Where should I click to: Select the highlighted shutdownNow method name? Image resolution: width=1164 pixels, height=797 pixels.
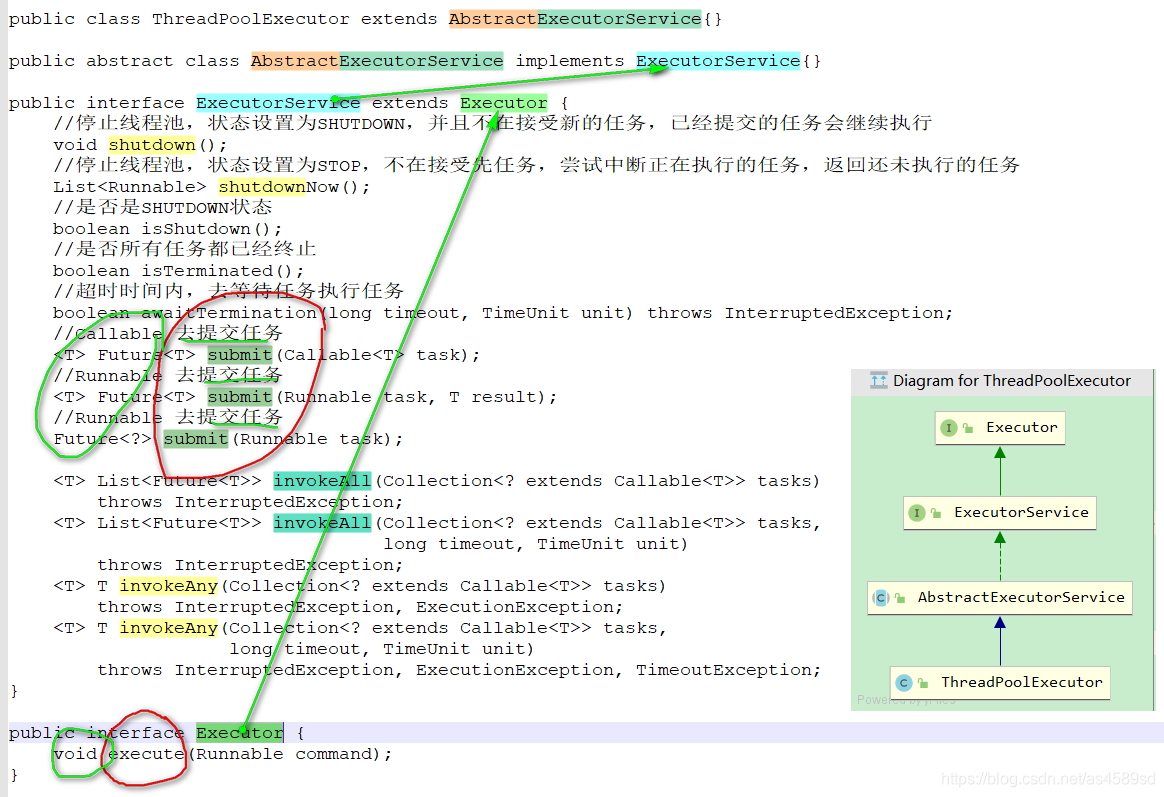tap(262, 186)
